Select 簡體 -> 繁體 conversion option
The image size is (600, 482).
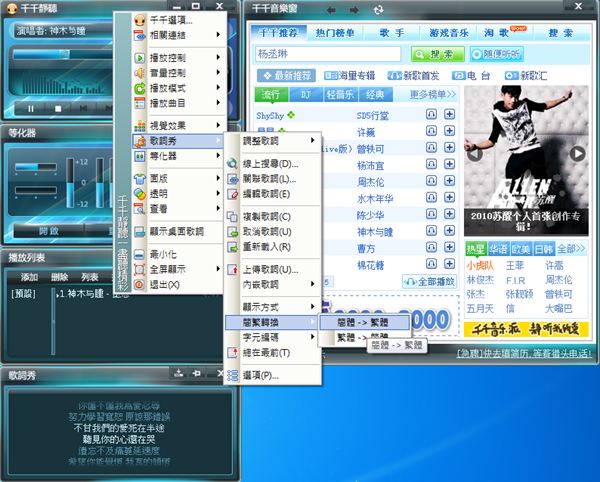click(360, 323)
